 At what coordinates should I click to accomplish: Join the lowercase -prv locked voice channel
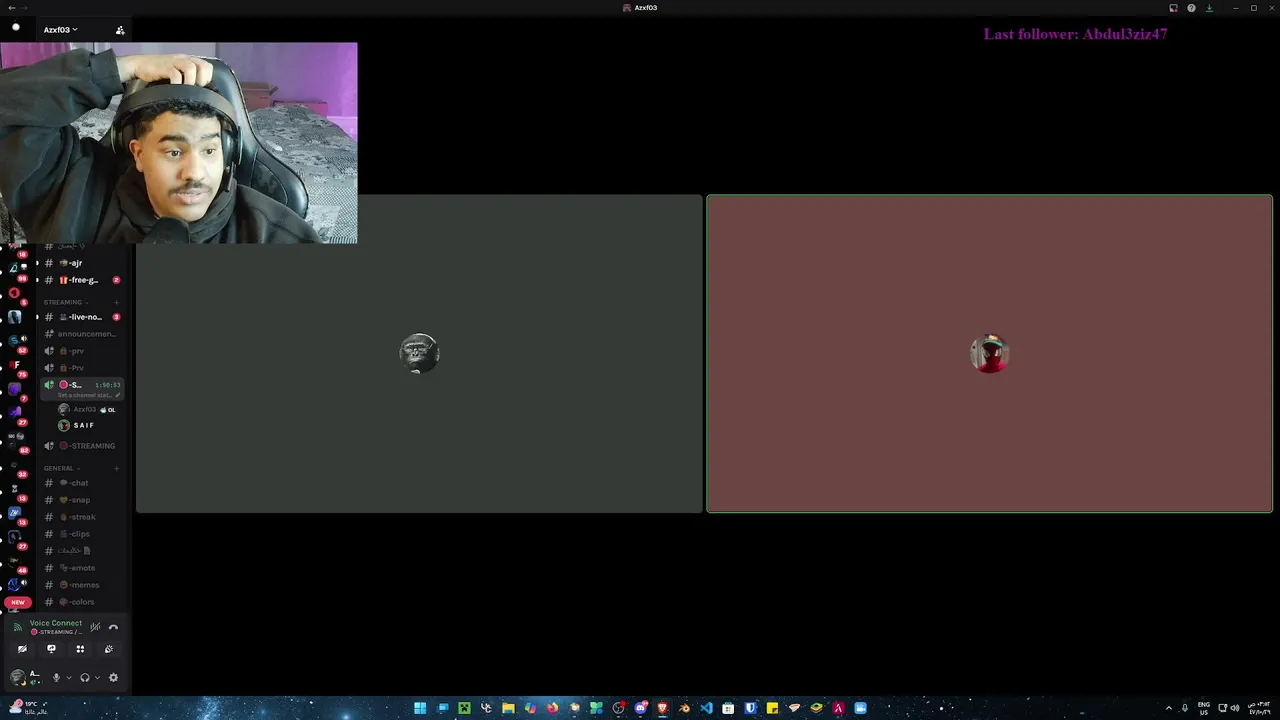click(80, 351)
